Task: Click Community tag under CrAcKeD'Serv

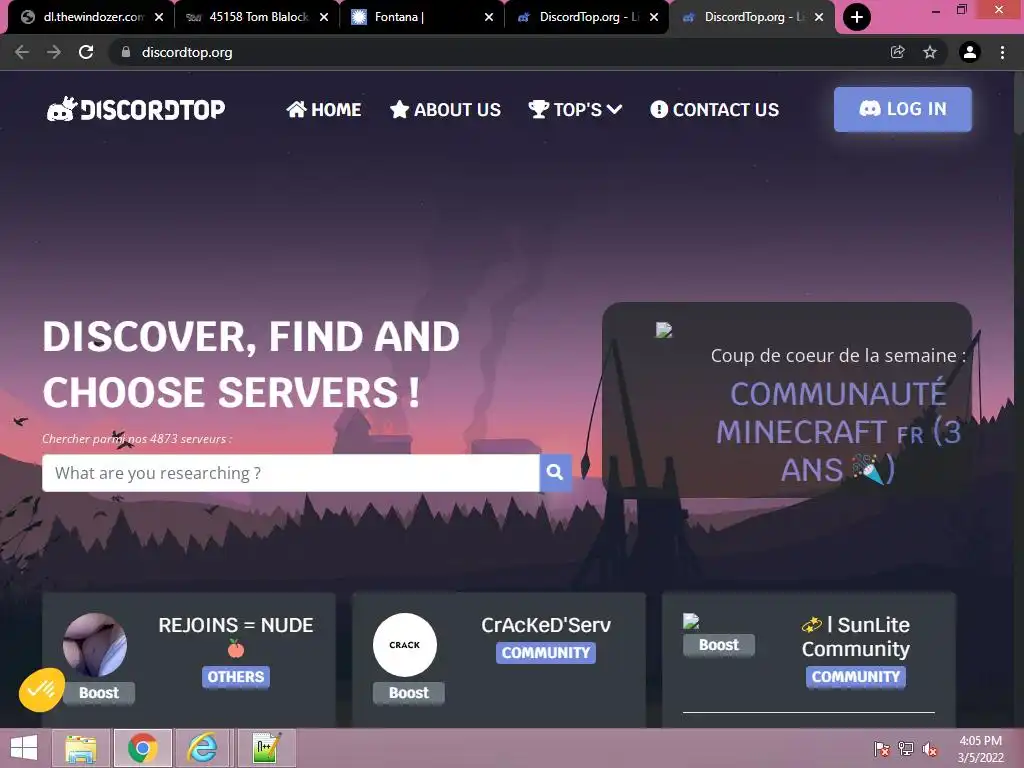Action: [546, 652]
